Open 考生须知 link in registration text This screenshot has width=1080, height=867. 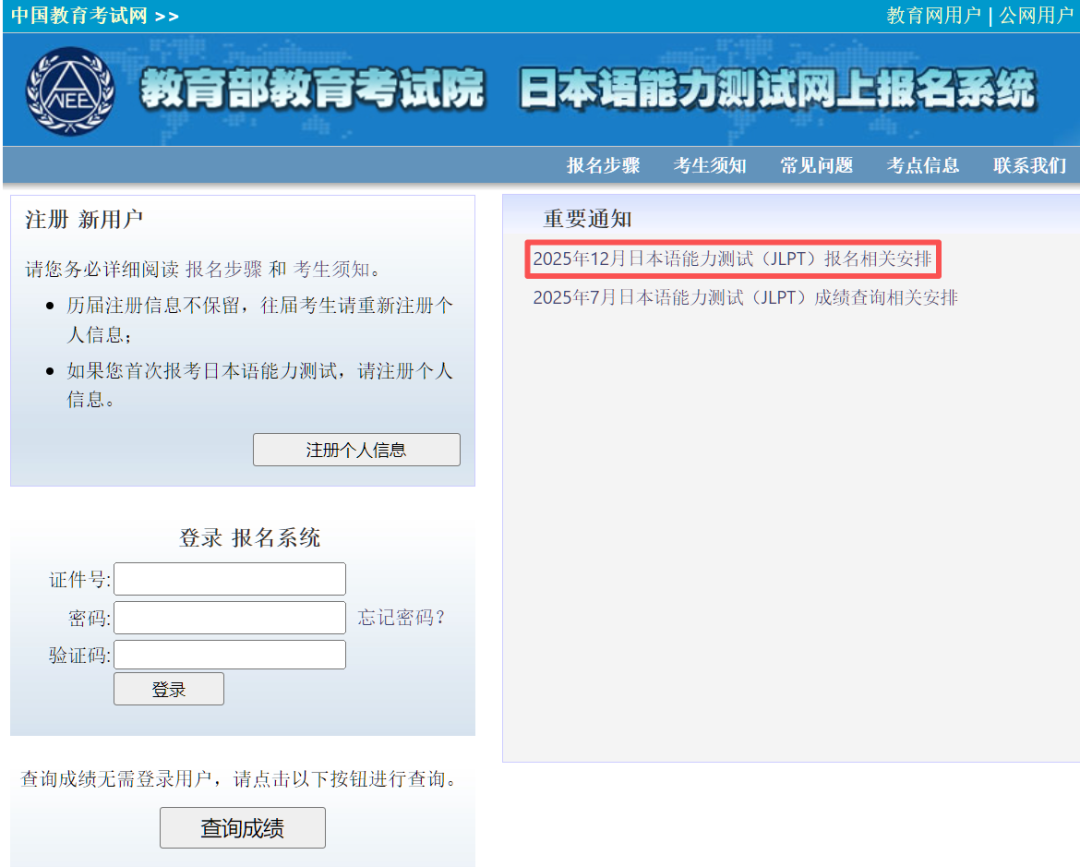[331, 269]
